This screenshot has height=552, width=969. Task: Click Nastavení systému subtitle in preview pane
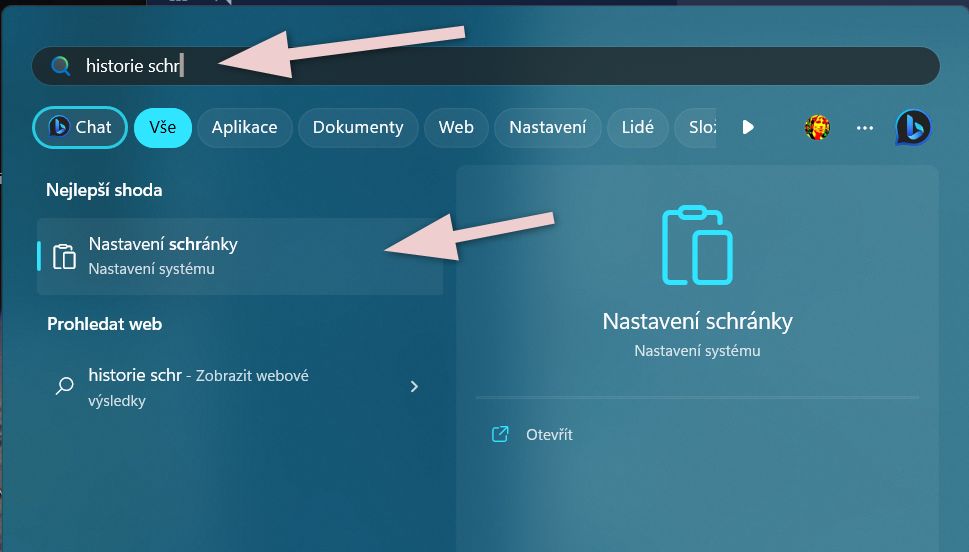pyautogui.click(x=697, y=350)
